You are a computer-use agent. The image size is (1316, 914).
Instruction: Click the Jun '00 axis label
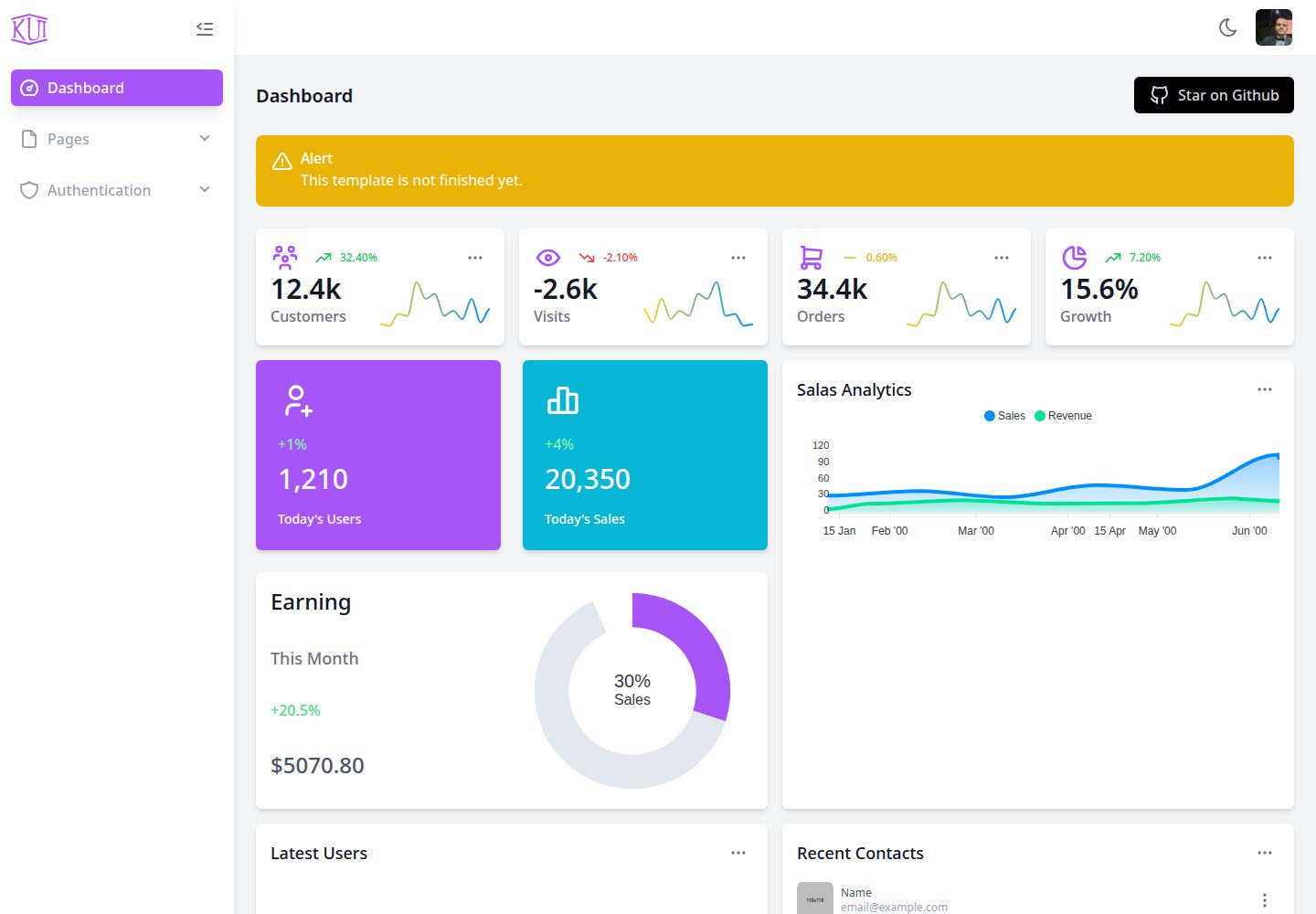tap(1249, 531)
